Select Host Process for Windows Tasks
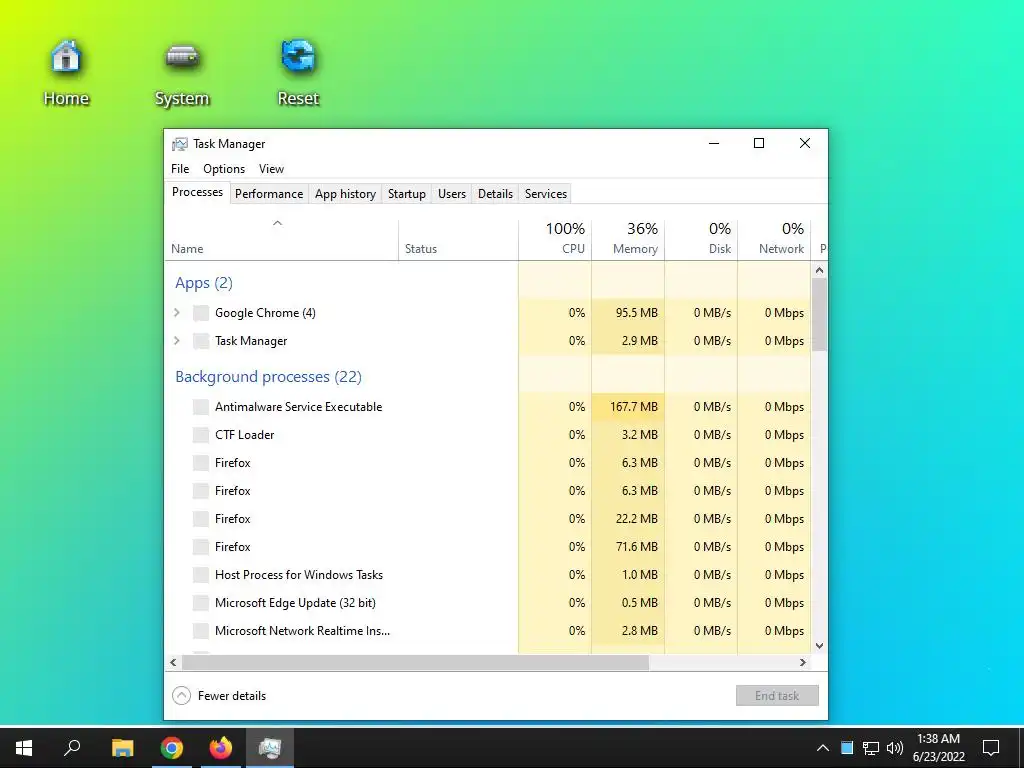This screenshot has width=1024, height=768. click(x=488, y=575)
